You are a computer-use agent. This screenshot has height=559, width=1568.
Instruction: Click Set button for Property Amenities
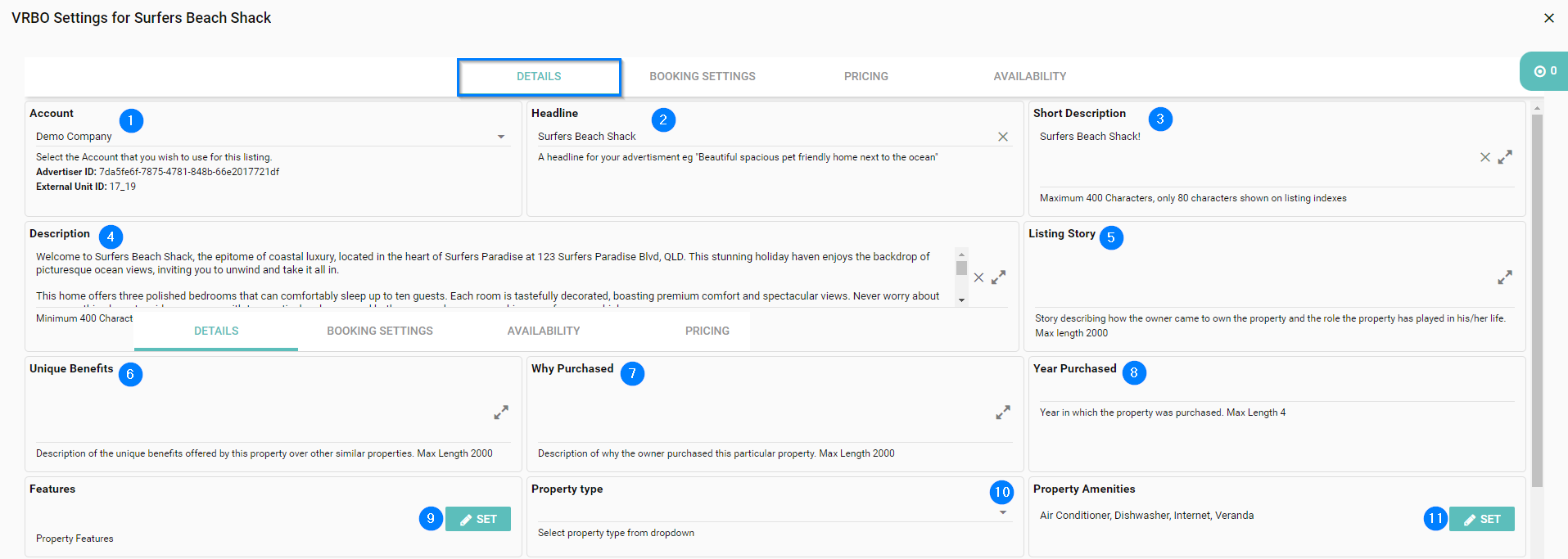1481,519
